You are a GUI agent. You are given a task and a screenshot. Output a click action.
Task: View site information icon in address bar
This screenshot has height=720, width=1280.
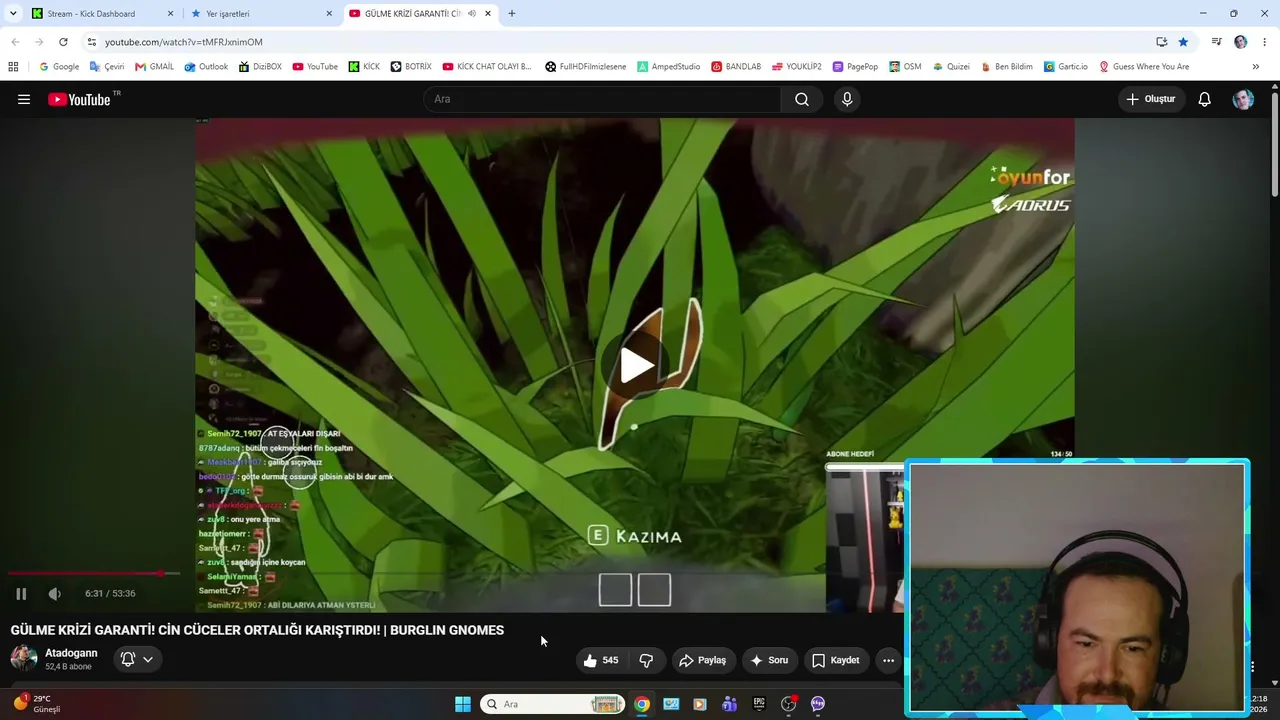[x=91, y=42]
